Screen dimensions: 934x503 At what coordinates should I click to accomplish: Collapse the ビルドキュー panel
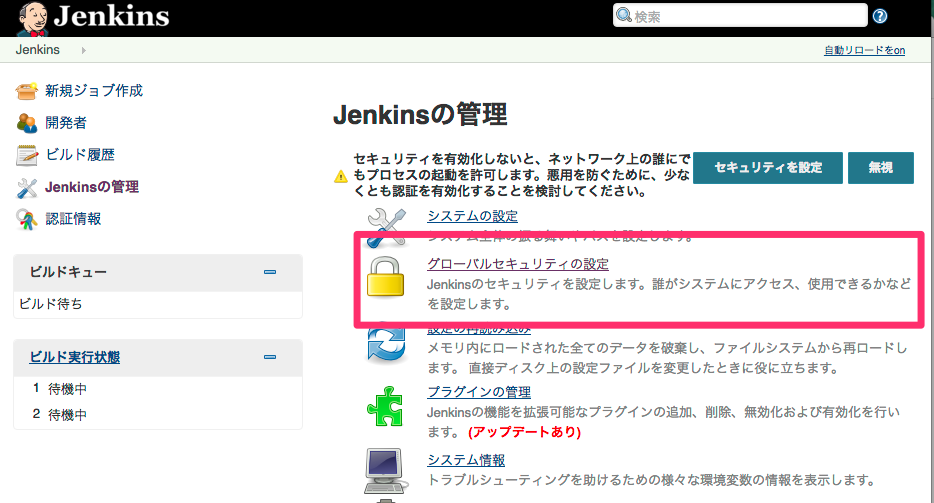(x=270, y=272)
